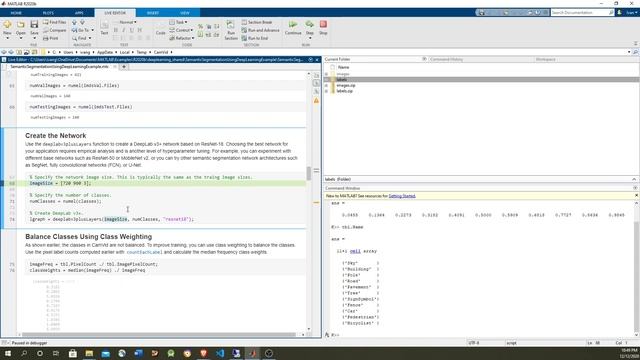Click the Windows Start button
The image size is (640, 360).
tap(7, 353)
